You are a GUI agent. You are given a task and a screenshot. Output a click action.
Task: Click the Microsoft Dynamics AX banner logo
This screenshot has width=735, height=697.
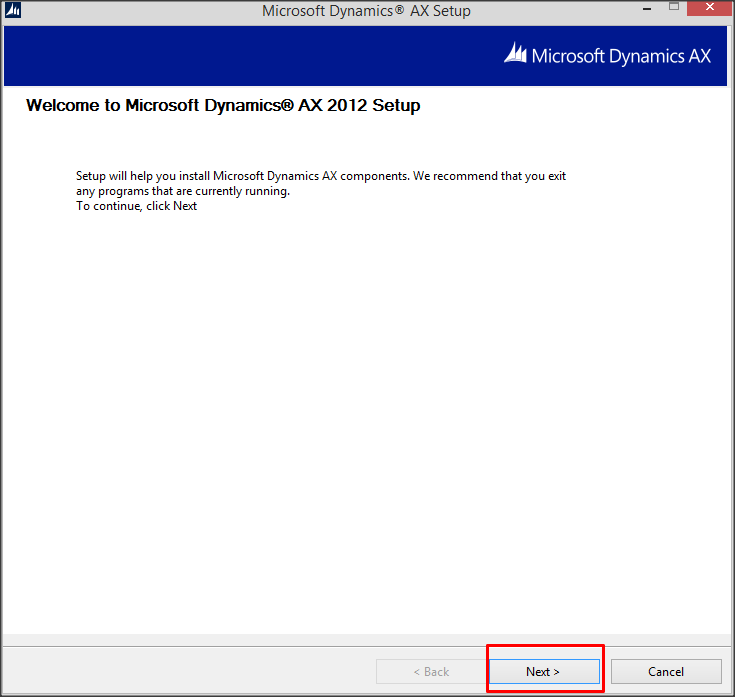pos(608,55)
